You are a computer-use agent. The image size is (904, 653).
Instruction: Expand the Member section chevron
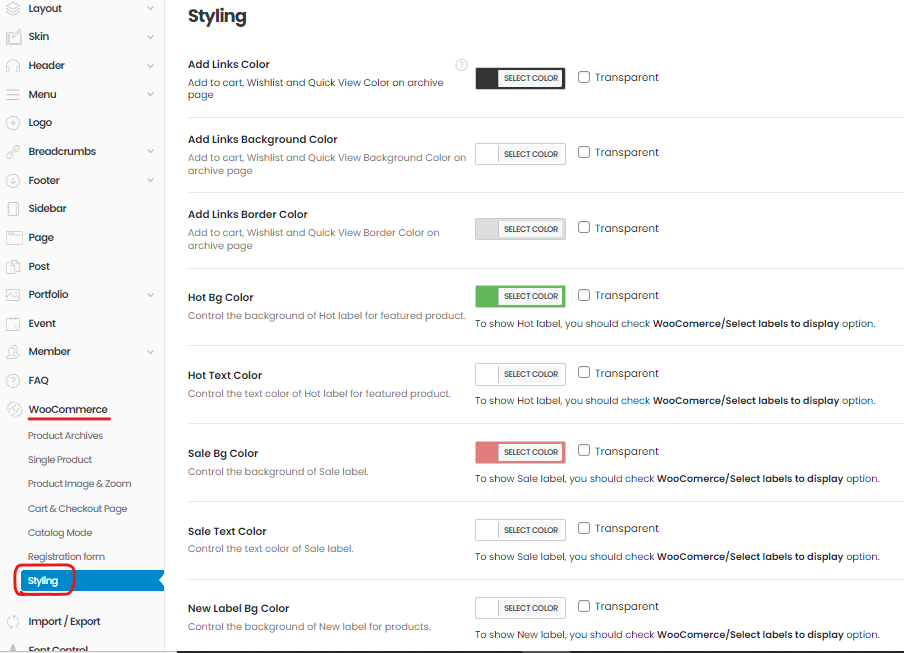click(x=150, y=352)
